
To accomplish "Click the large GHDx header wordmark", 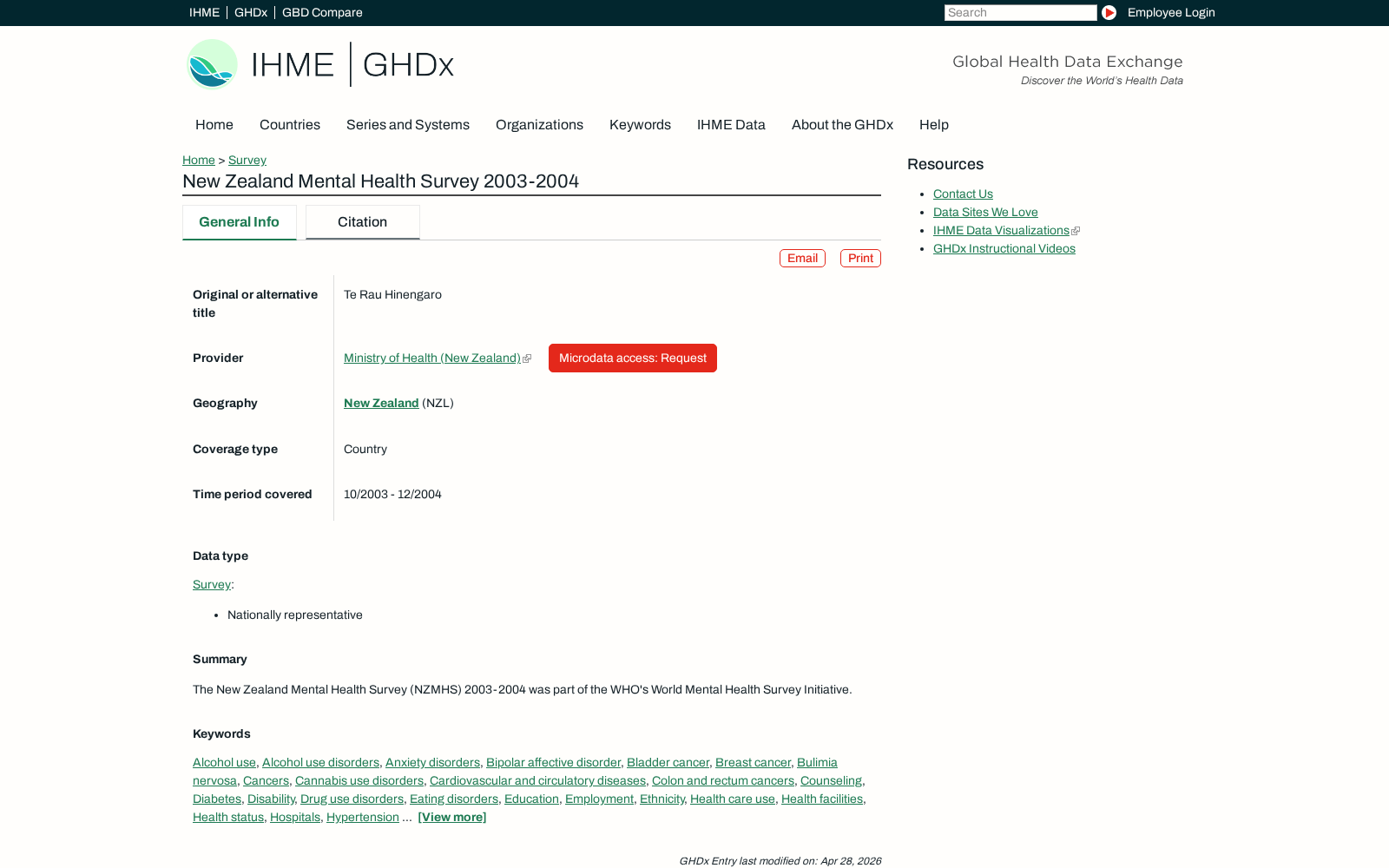I will (x=408, y=65).
